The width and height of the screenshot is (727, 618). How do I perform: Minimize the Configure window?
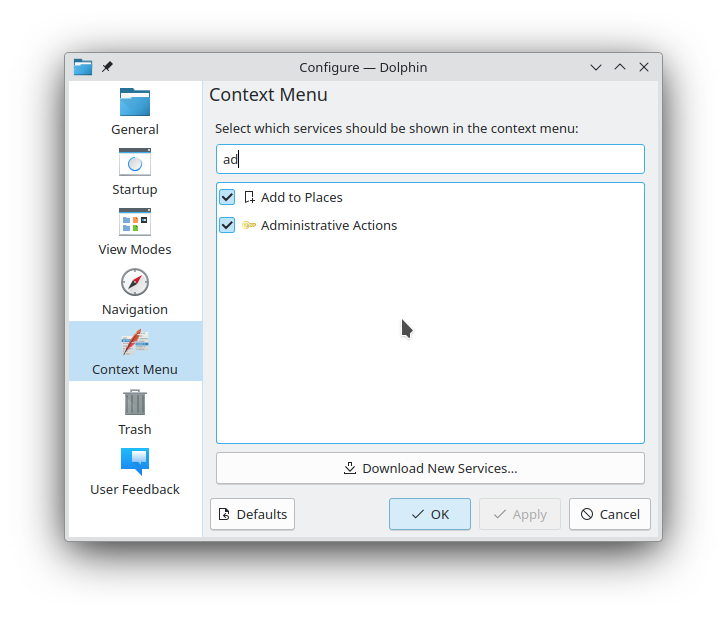click(596, 67)
